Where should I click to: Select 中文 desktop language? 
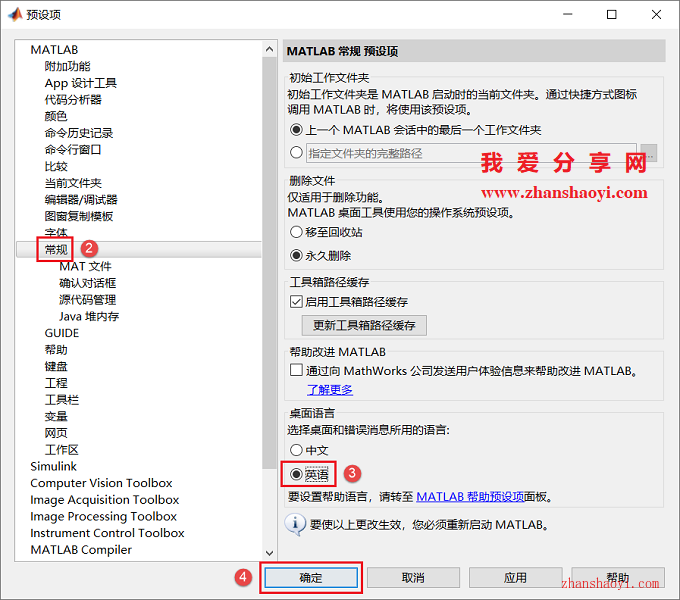click(296, 450)
